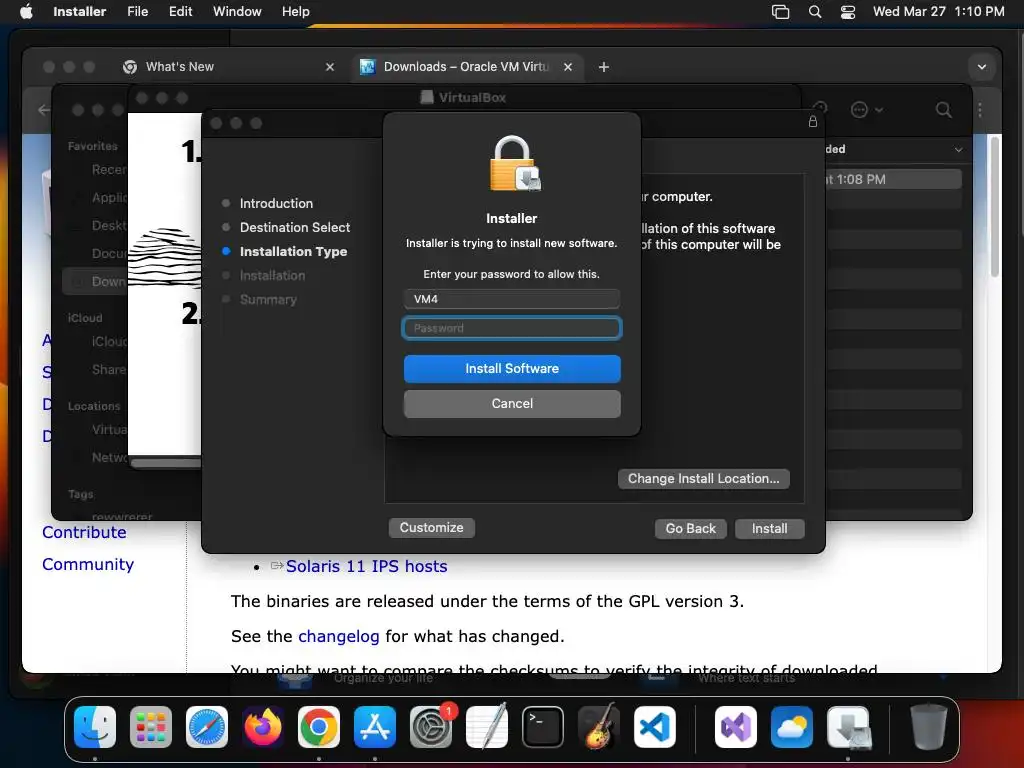Close the Downloads Oracle VM tab
The image size is (1024, 768).
tap(568, 67)
